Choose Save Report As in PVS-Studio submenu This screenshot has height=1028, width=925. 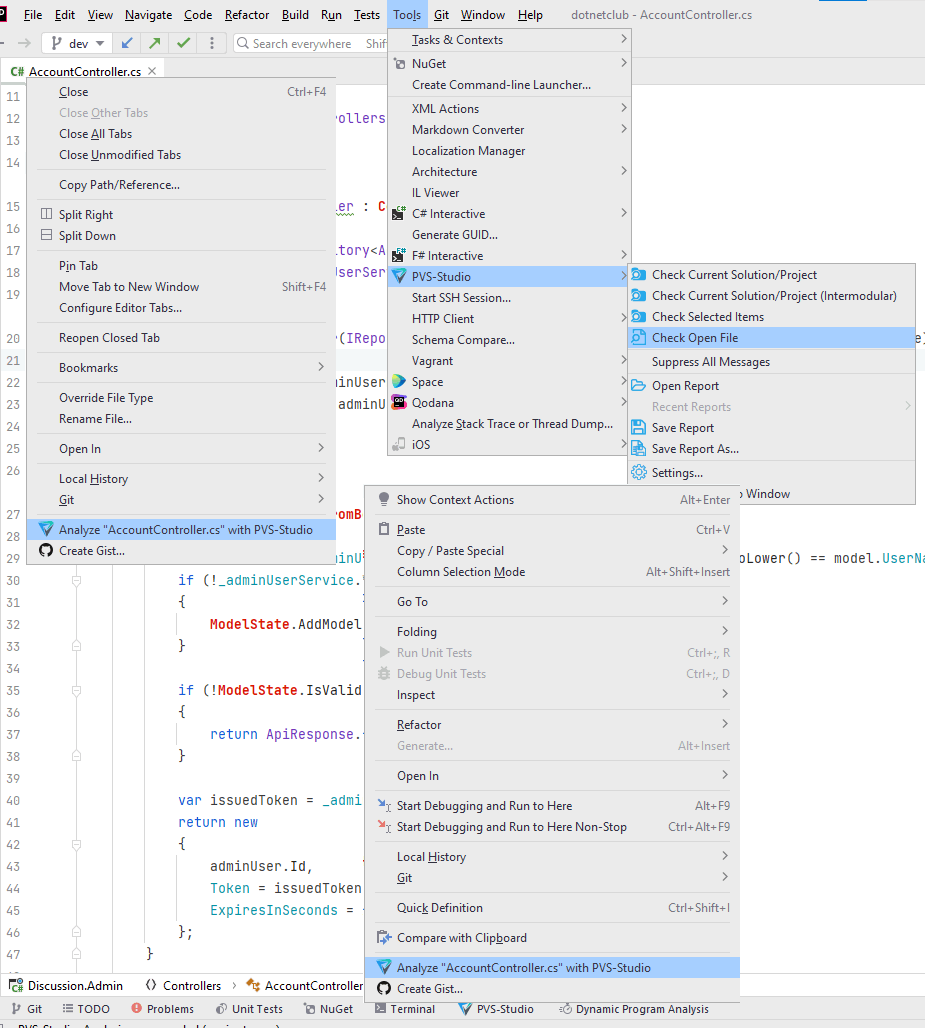pos(695,449)
